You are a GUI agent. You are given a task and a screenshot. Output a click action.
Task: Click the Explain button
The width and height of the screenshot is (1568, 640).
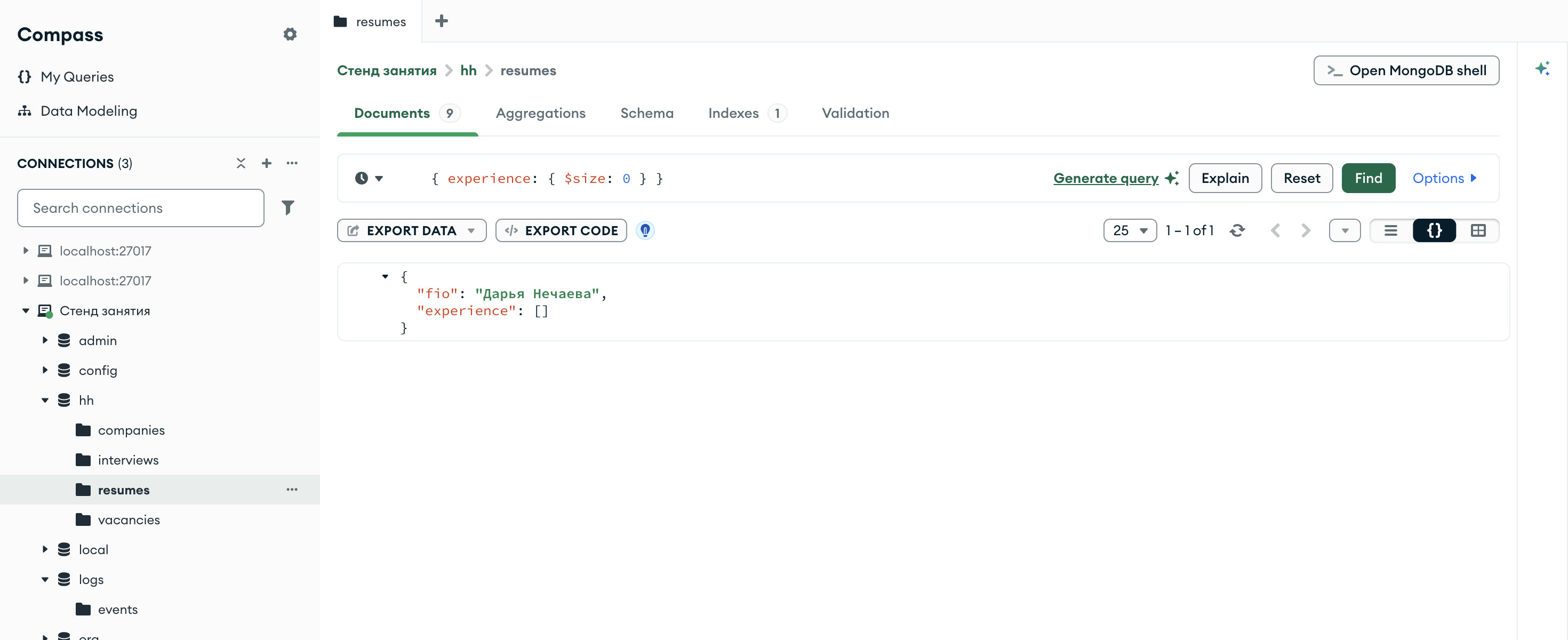click(1225, 179)
